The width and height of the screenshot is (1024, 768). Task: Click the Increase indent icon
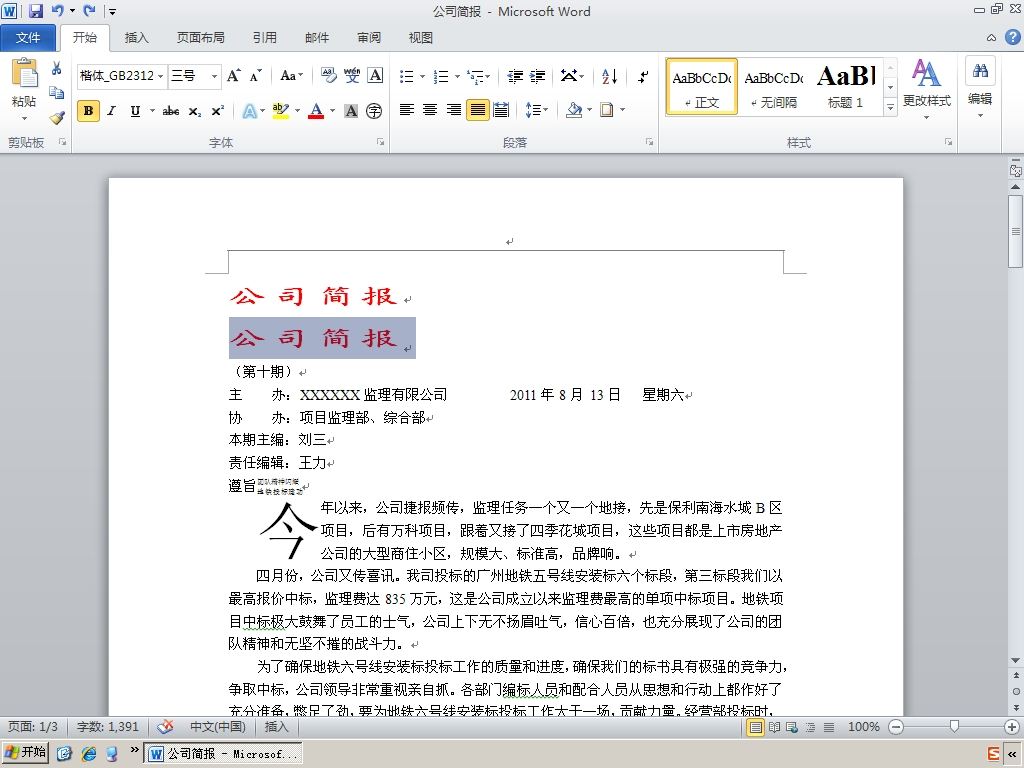[537, 76]
